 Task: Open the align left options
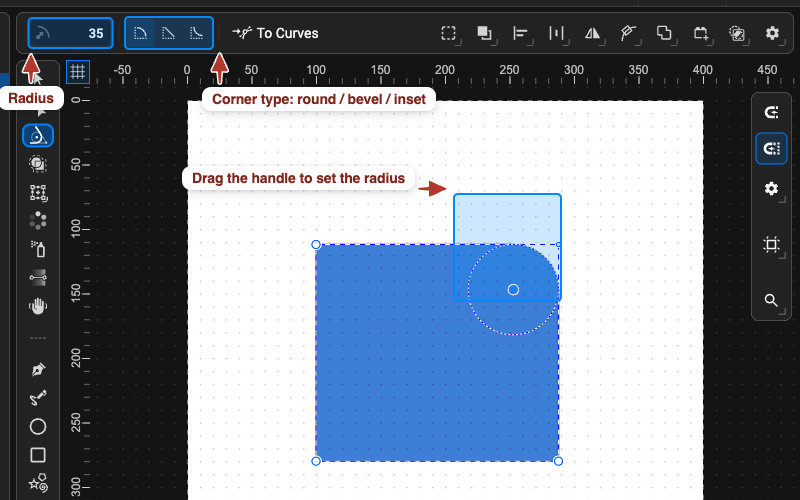520,33
